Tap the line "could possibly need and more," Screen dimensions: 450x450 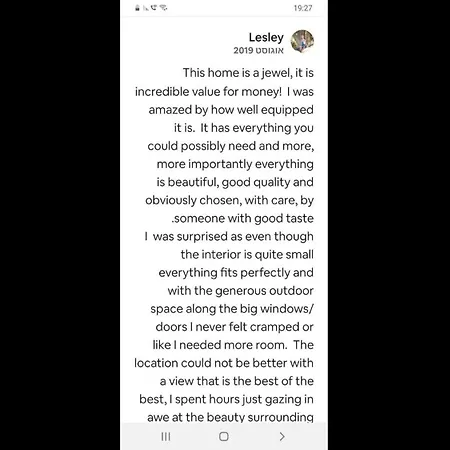pos(231,146)
